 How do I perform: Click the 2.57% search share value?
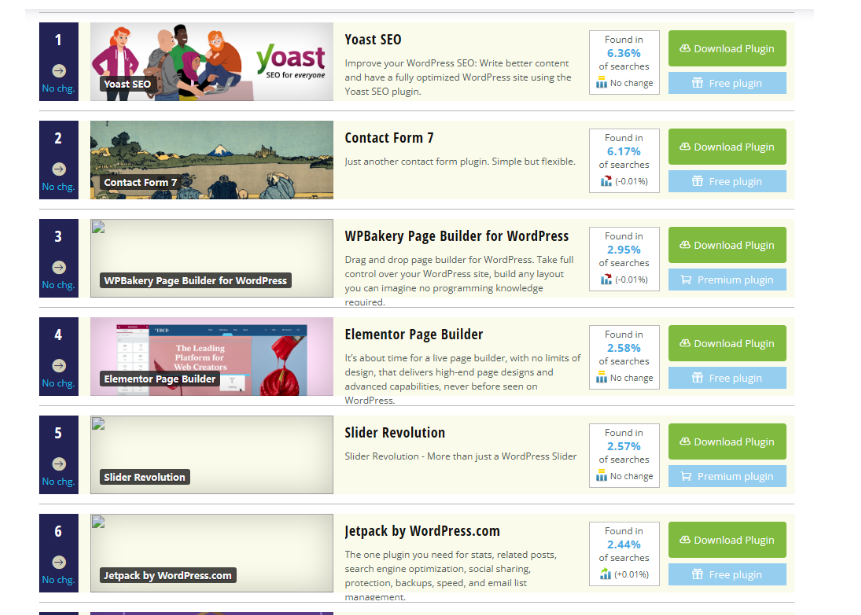[x=624, y=446]
